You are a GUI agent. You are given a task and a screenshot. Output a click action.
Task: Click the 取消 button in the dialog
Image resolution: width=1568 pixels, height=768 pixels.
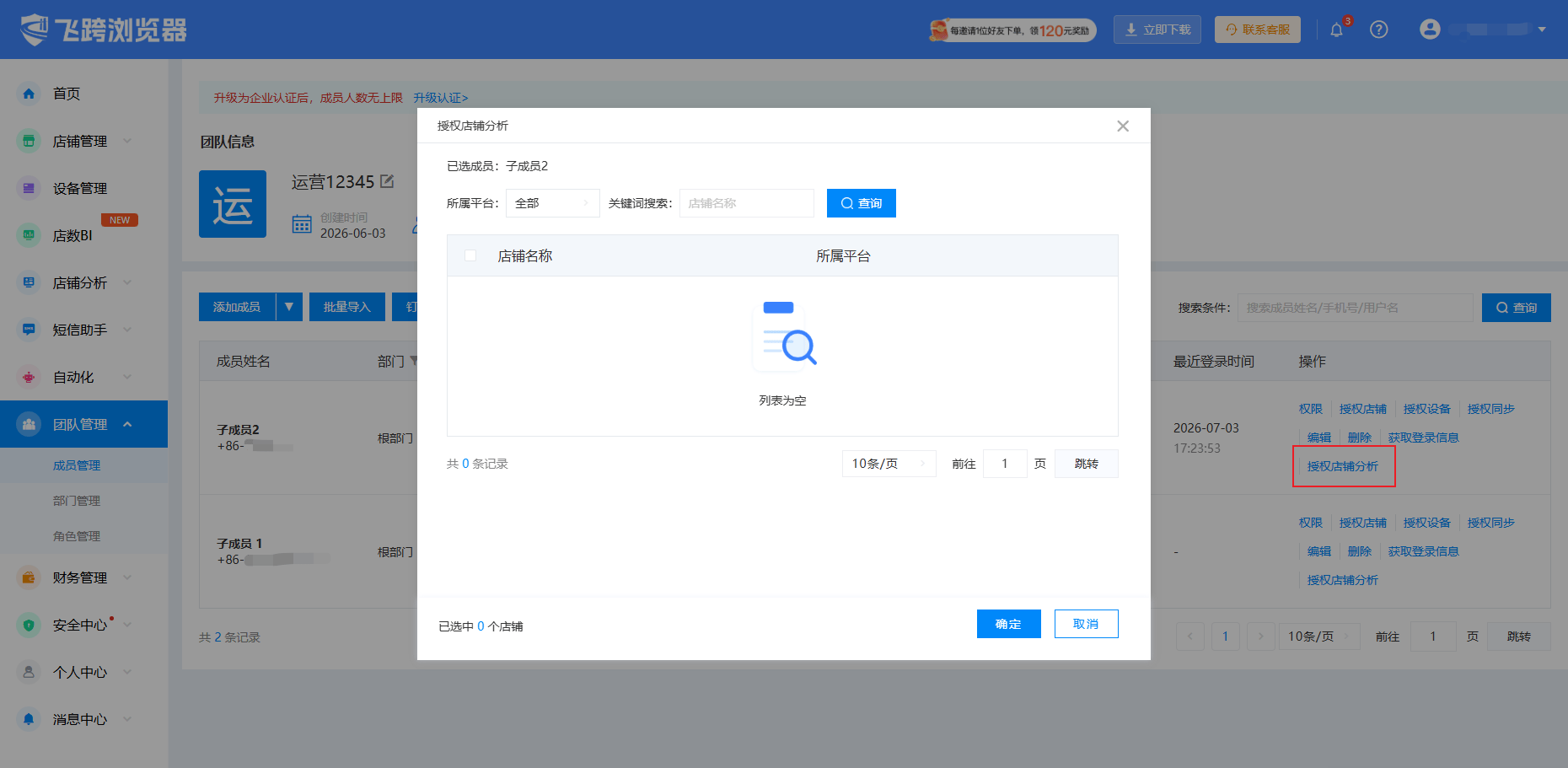(x=1087, y=624)
